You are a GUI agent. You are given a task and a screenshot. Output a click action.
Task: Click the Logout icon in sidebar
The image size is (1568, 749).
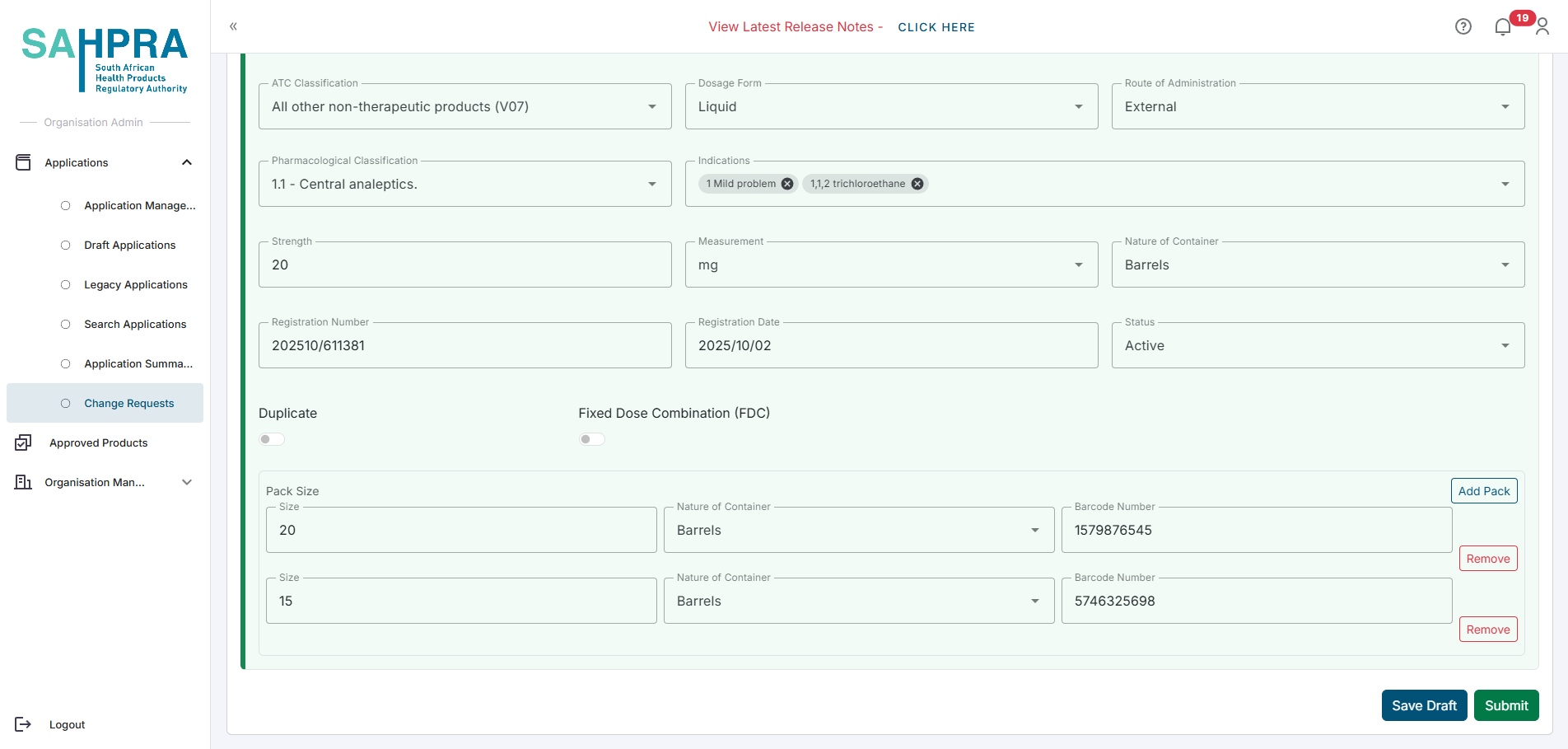[x=23, y=724]
